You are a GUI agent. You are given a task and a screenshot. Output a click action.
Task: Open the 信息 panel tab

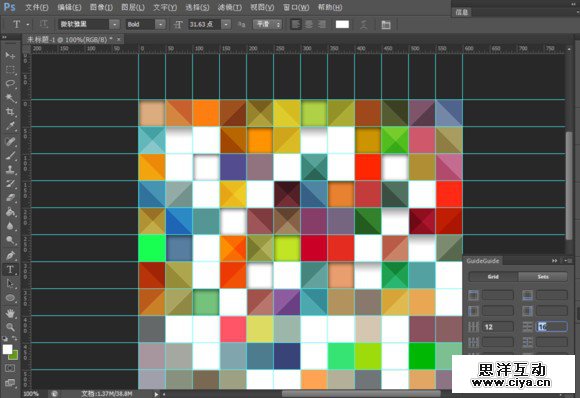point(462,12)
